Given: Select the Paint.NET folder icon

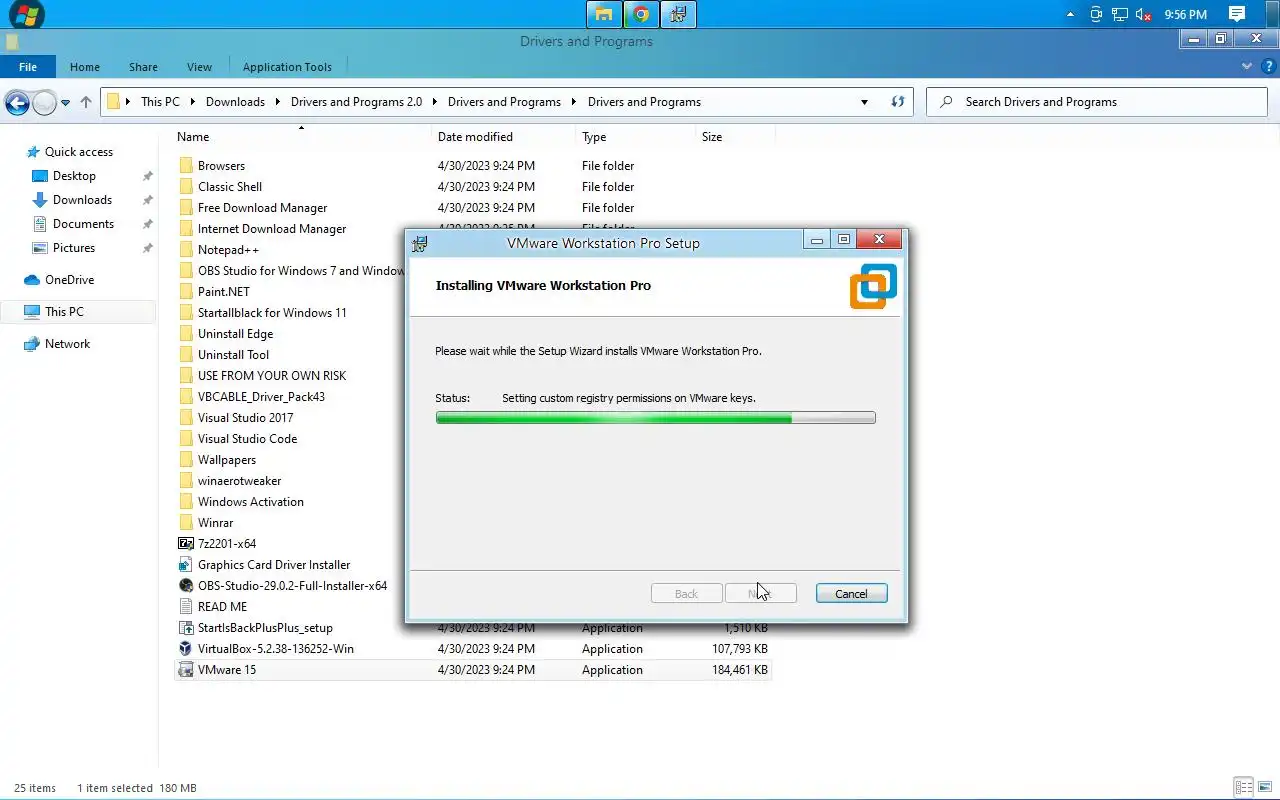Looking at the screenshot, I should tap(186, 292).
